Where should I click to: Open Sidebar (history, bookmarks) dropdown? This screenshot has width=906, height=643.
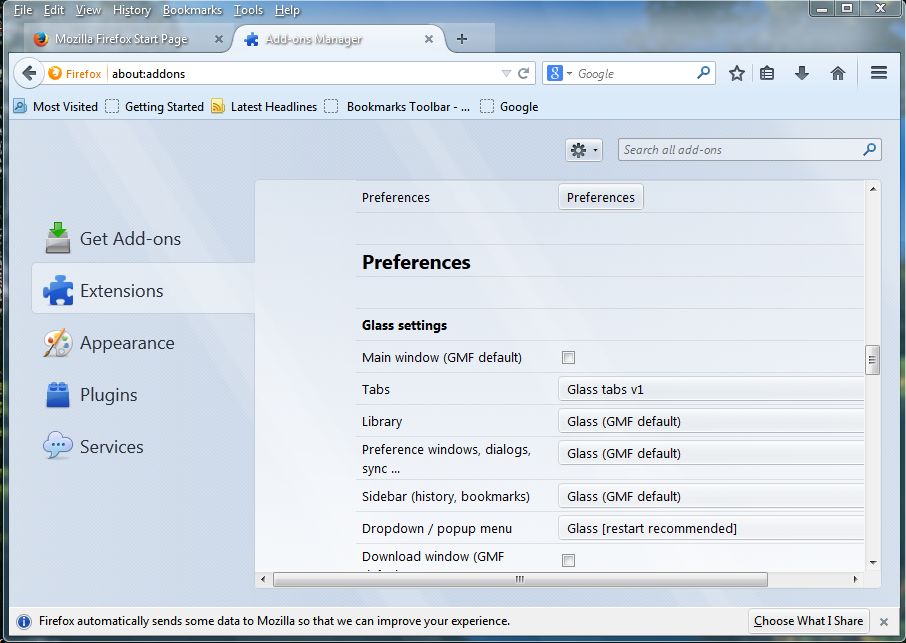pyautogui.click(x=711, y=496)
